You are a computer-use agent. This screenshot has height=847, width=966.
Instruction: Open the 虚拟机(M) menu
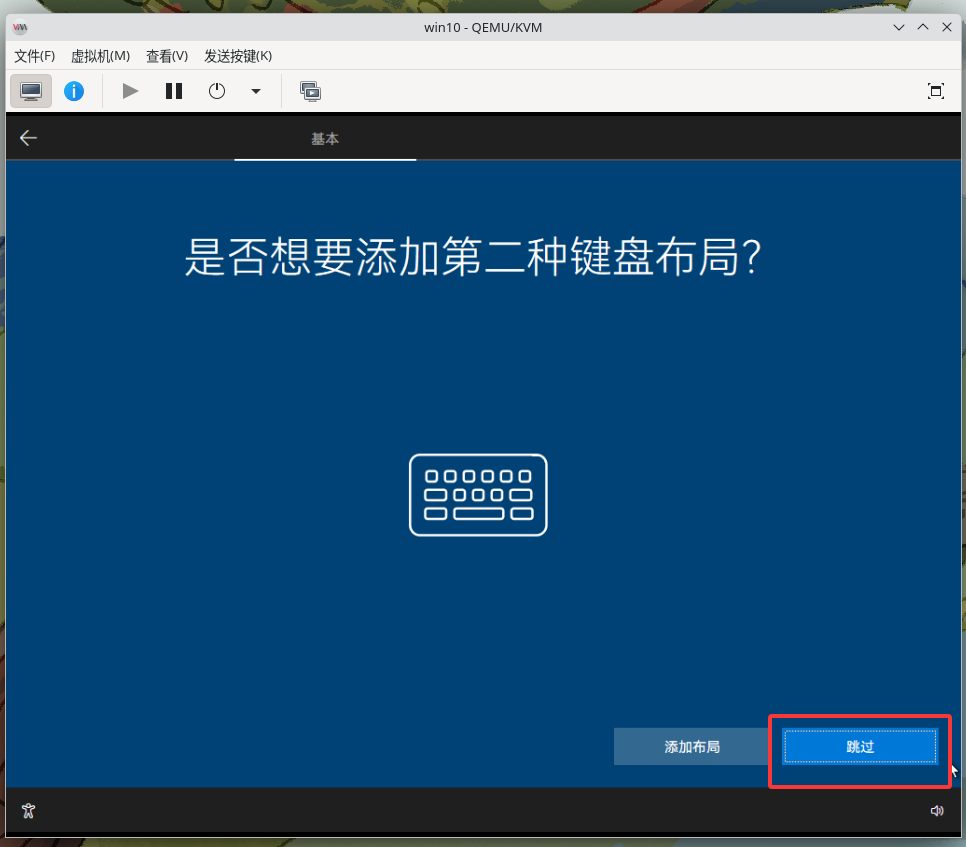[x=100, y=56]
